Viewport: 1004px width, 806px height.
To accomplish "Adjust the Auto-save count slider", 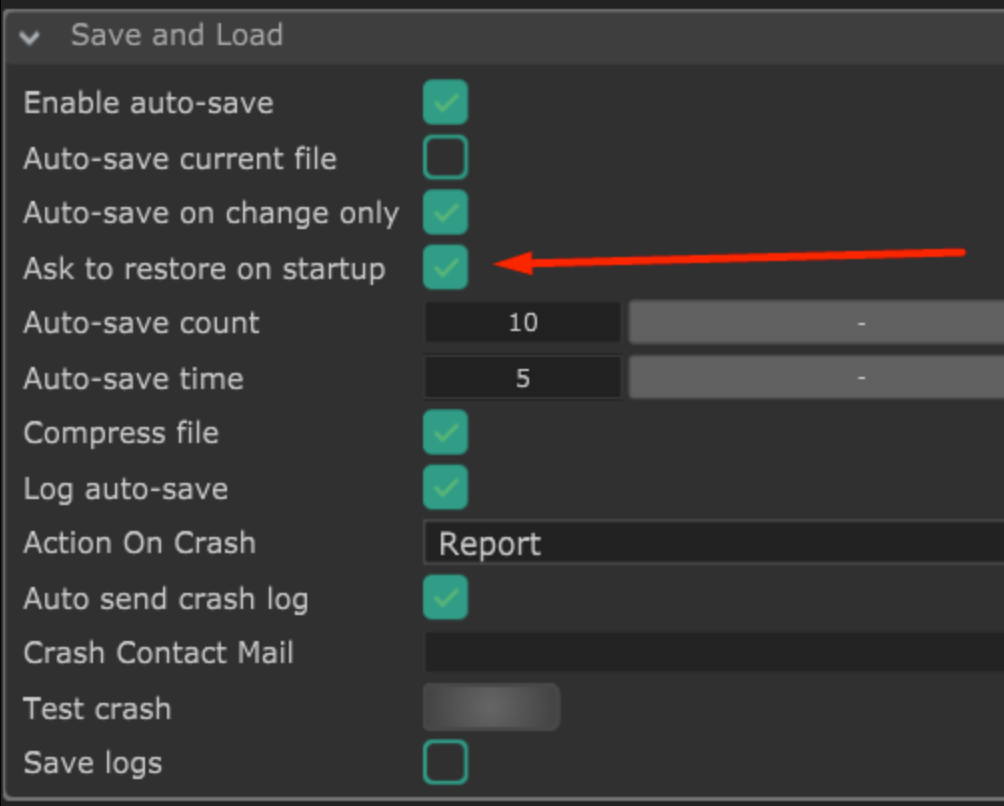I will click(815, 323).
